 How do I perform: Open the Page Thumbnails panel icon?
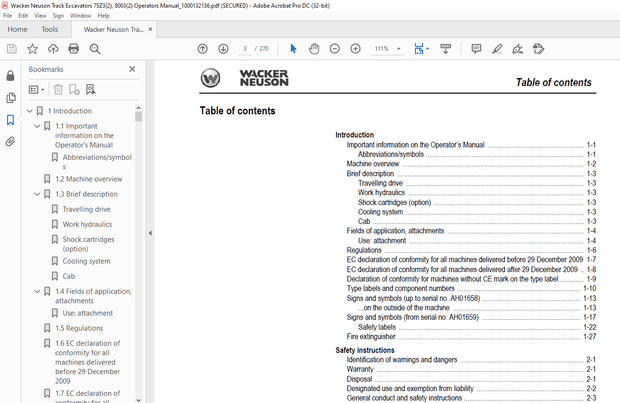pyautogui.click(x=11, y=98)
